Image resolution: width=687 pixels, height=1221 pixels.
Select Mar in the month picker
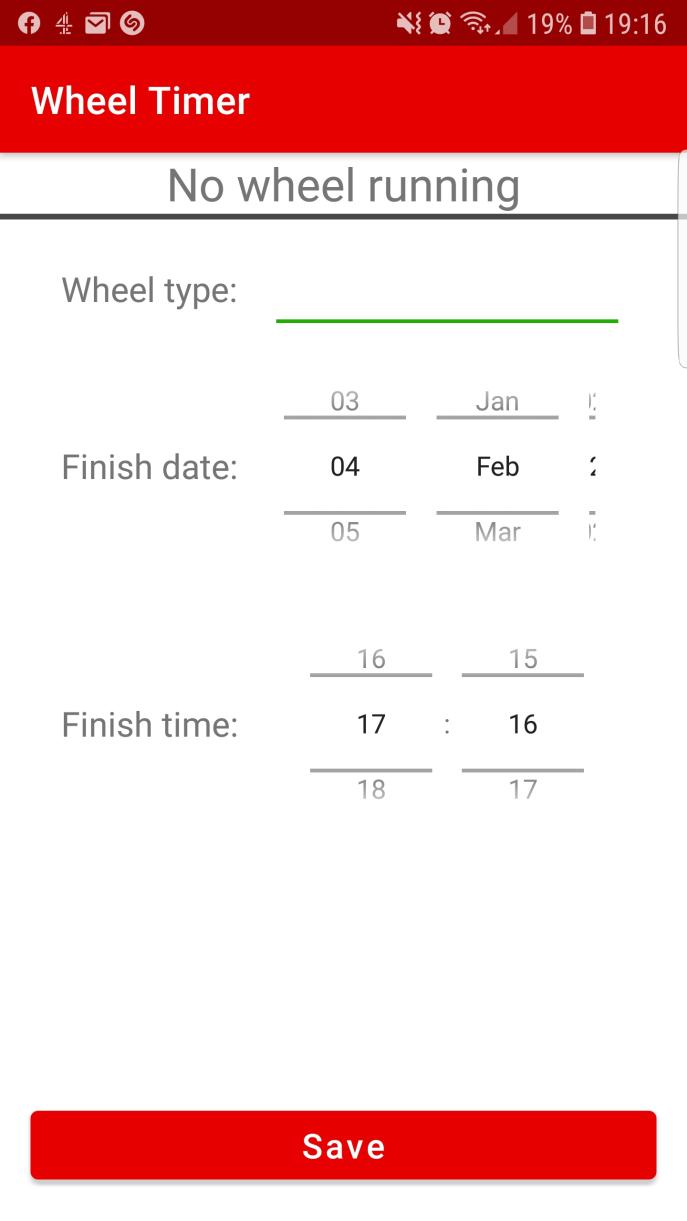497,531
